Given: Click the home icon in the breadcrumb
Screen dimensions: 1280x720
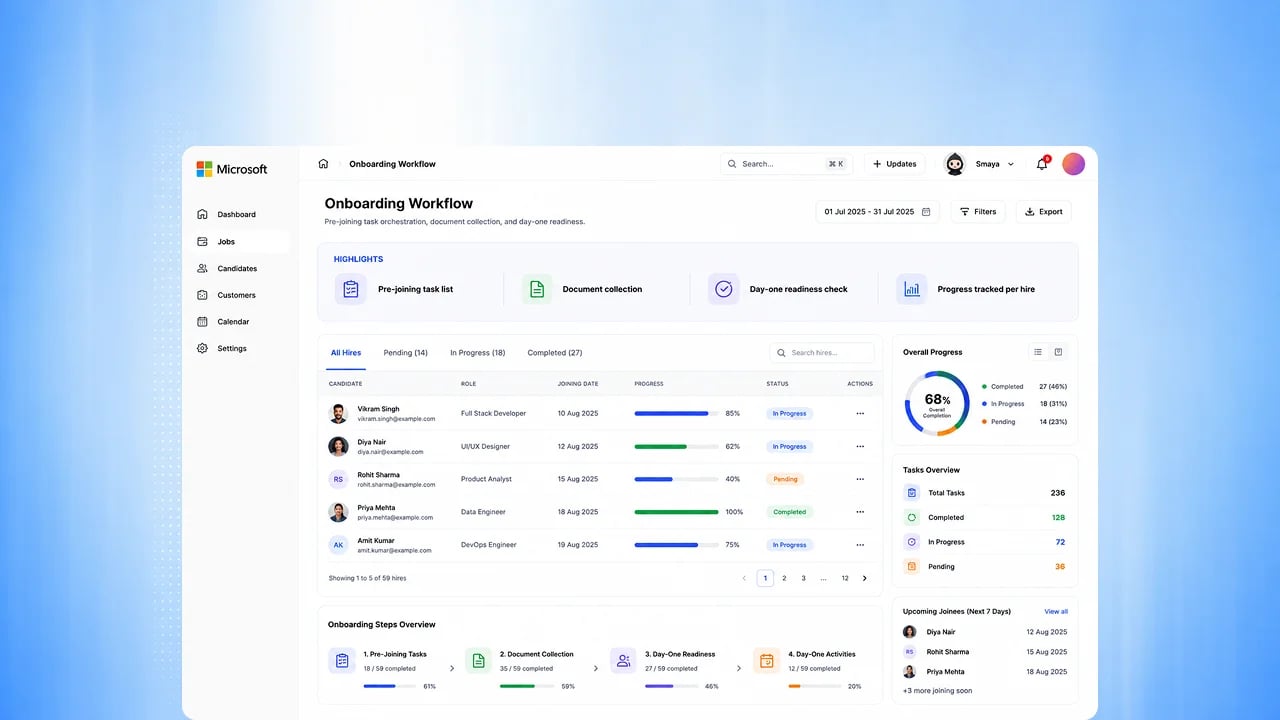Looking at the screenshot, I should click(323, 164).
